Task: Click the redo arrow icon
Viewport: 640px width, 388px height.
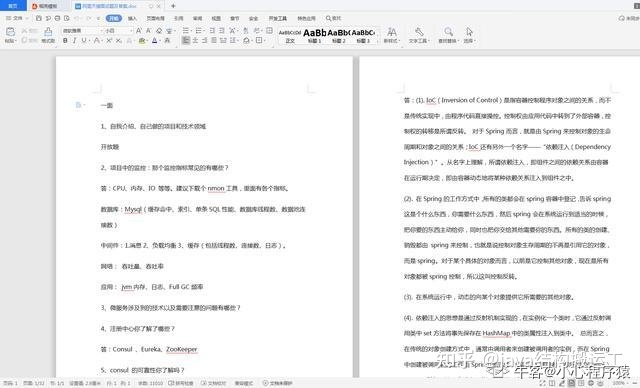Action: [x=89, y=18]
